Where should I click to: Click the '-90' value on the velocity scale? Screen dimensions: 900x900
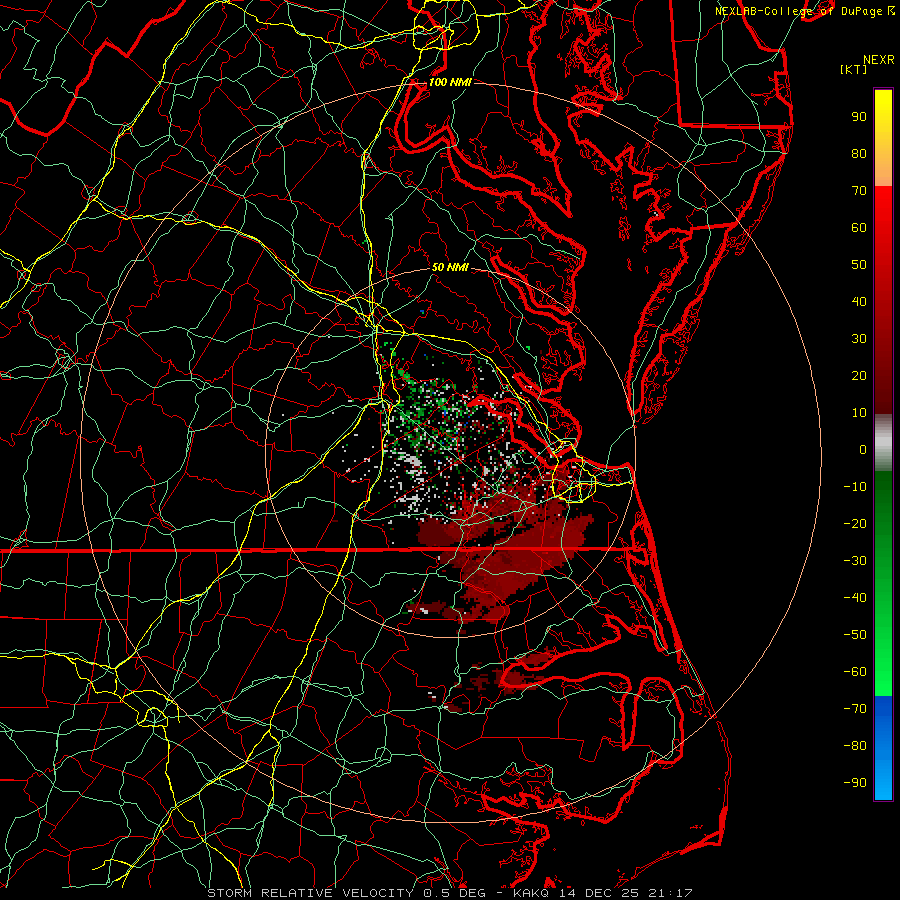point(855,783)
